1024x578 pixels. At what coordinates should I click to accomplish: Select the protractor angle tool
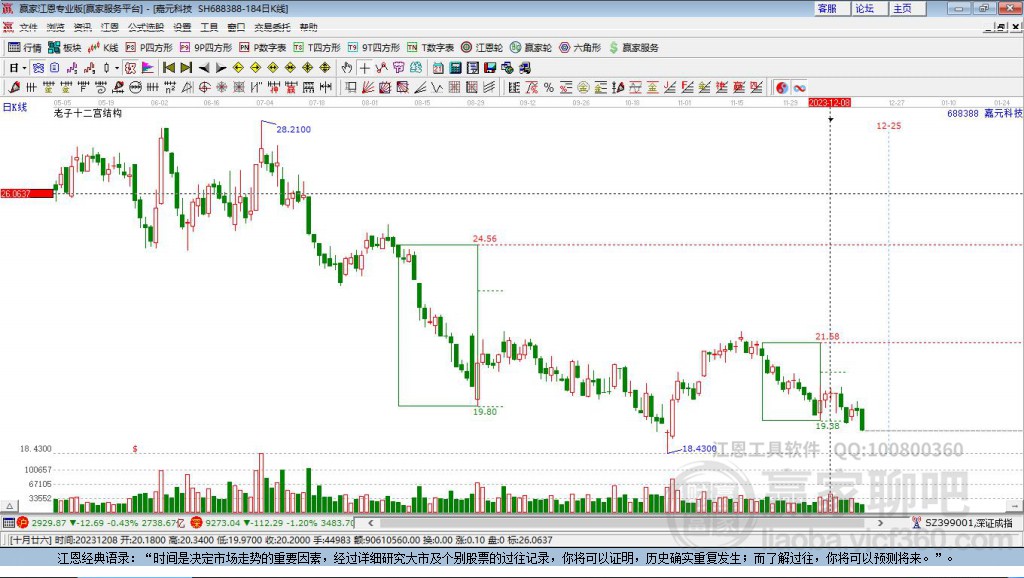[x=187, y=88]
